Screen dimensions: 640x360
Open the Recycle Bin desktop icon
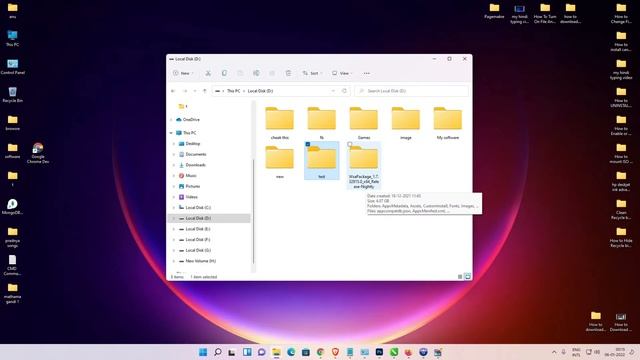pyautogui.click(x=13, y=95)
